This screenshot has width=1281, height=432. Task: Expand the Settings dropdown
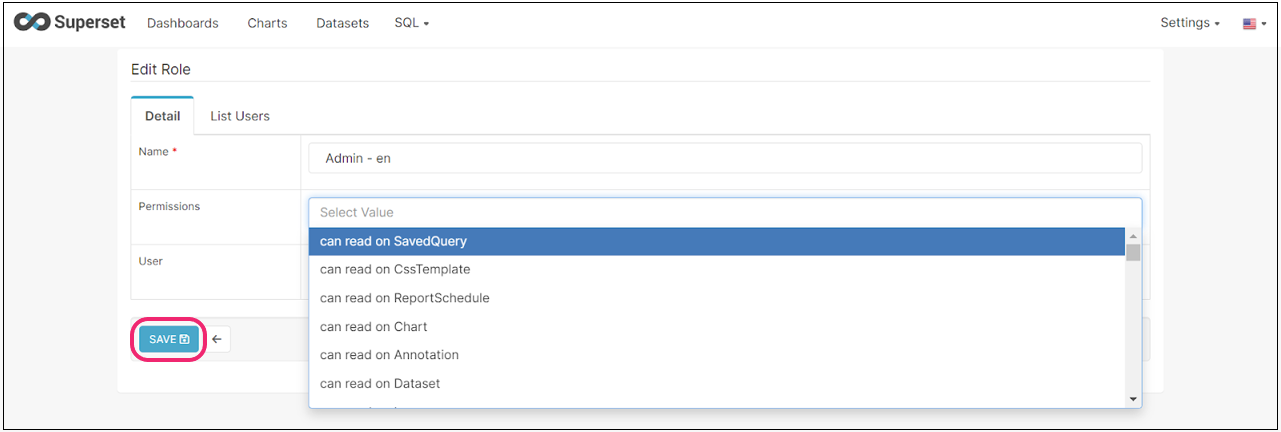1190,23
